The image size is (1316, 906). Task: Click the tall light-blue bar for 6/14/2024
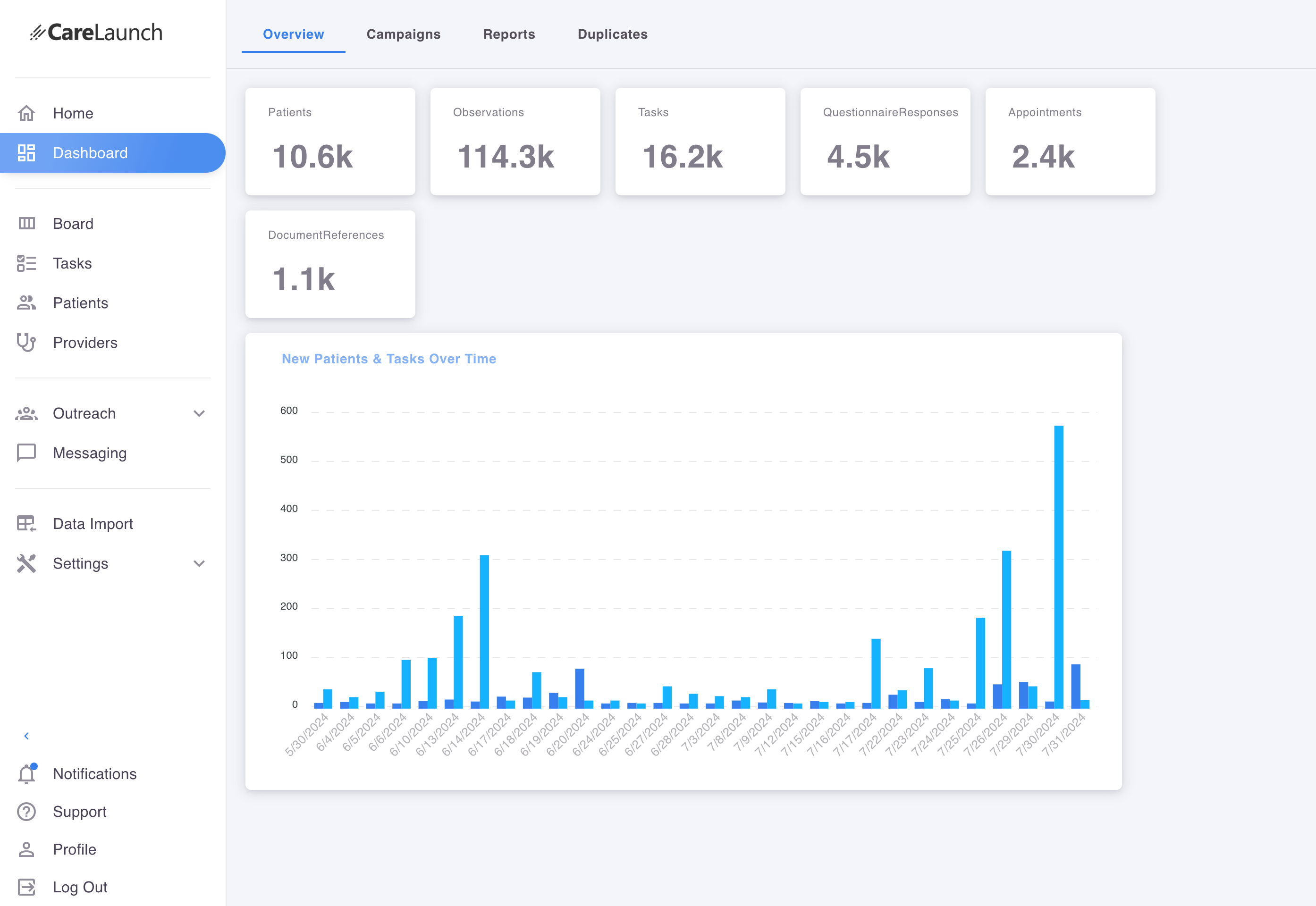tap(484, 631)
